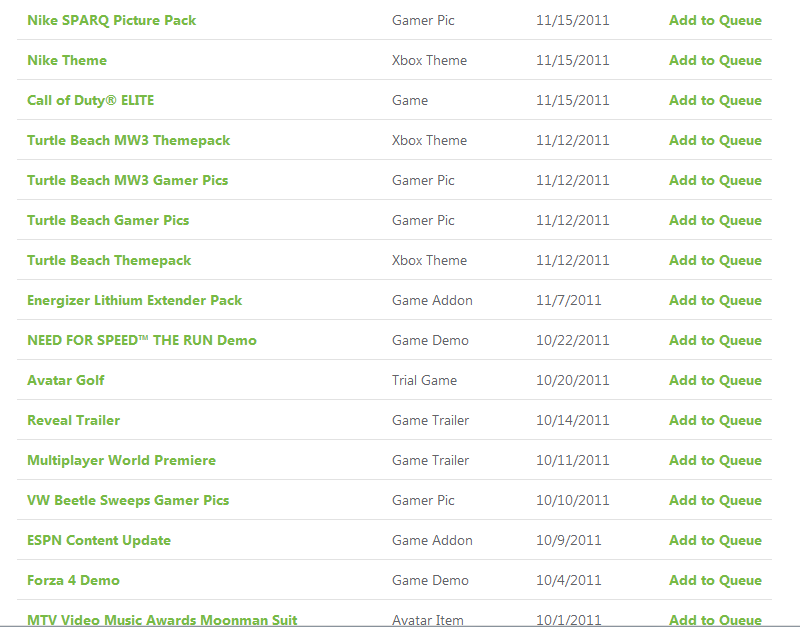The height and width of the screenshot is (627, 800).
Task: Select Game type in Call of Duty row
Action: (410, 100)
